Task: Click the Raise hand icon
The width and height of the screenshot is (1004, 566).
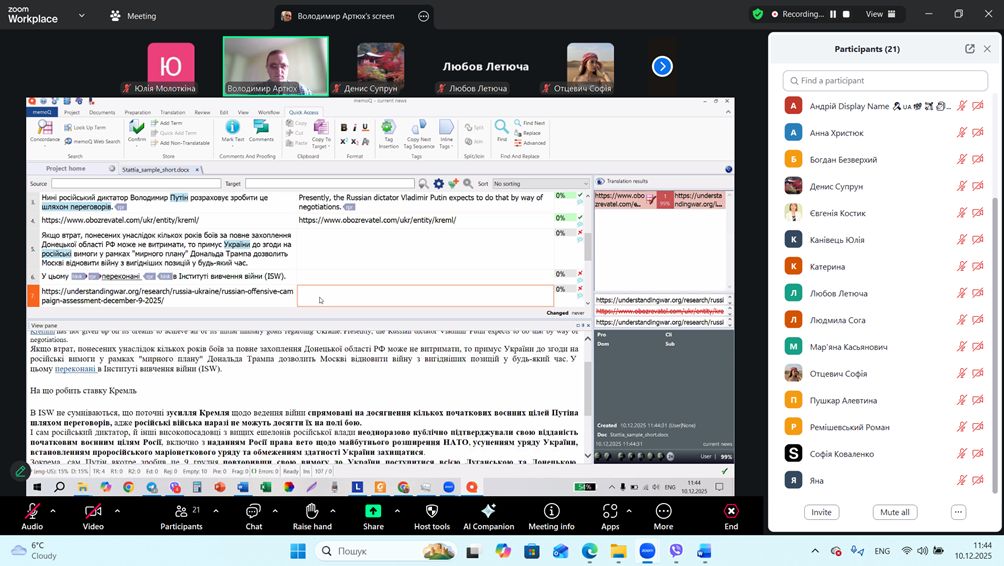Action: (311, 510)
